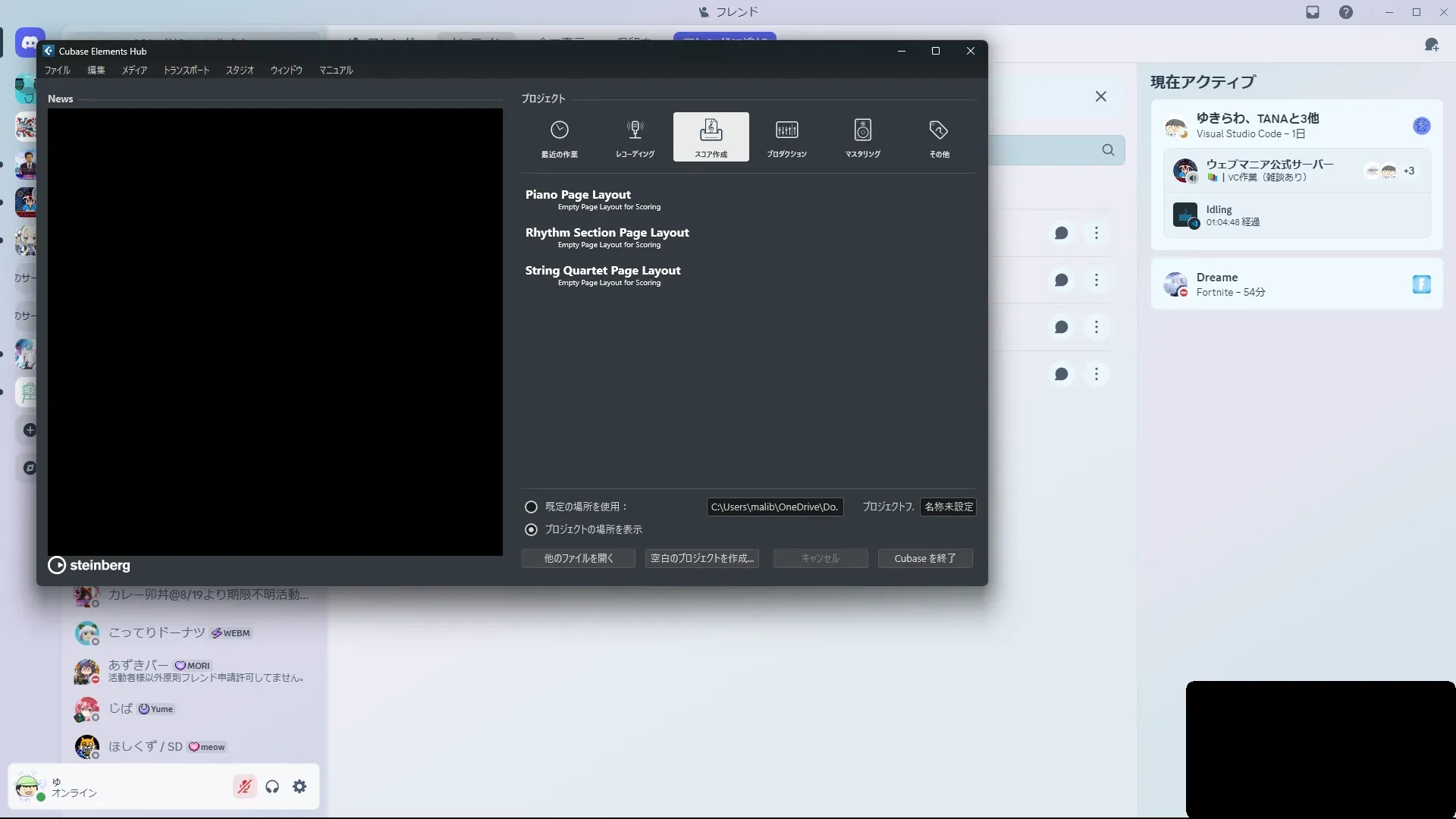Click 空白のプロジェクトを作成 button
Screen dimensions: 1456x819
point(701,558)
